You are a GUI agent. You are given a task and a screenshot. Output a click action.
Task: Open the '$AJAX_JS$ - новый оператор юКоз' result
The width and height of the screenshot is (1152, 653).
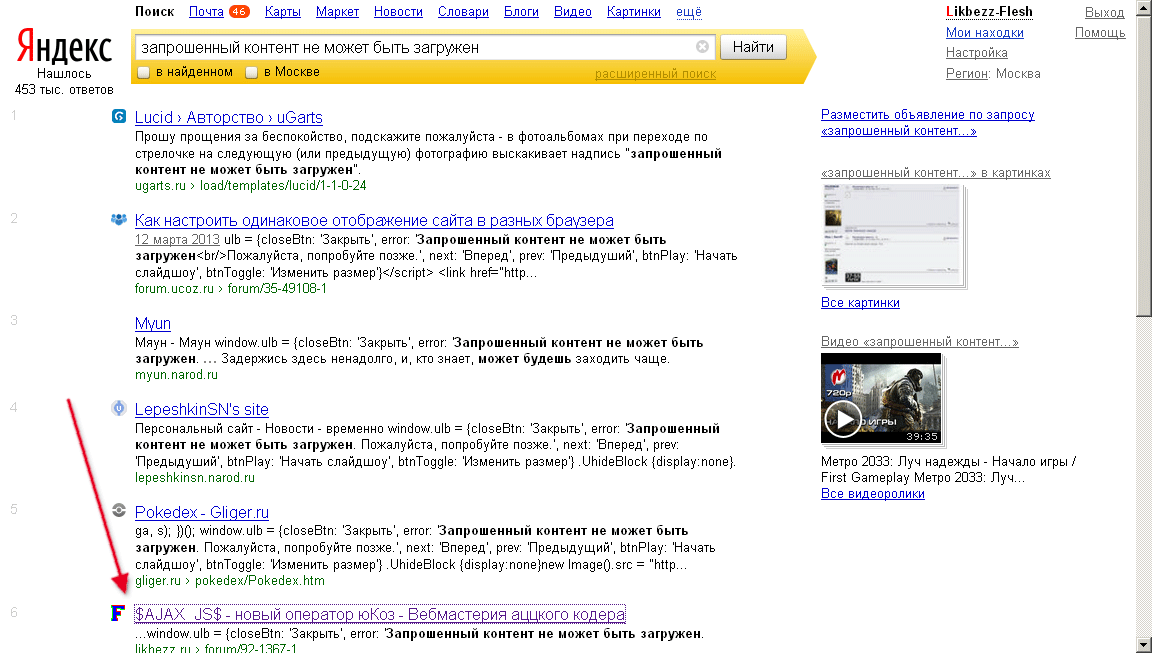click(380, 614)
